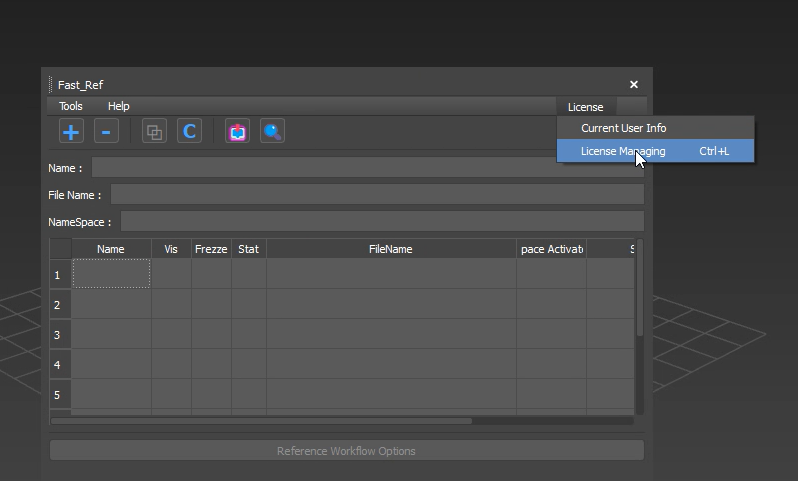Click the Vis column header
Image resolution: width=798 pixels, height=481 pixels.
[171, 249]
